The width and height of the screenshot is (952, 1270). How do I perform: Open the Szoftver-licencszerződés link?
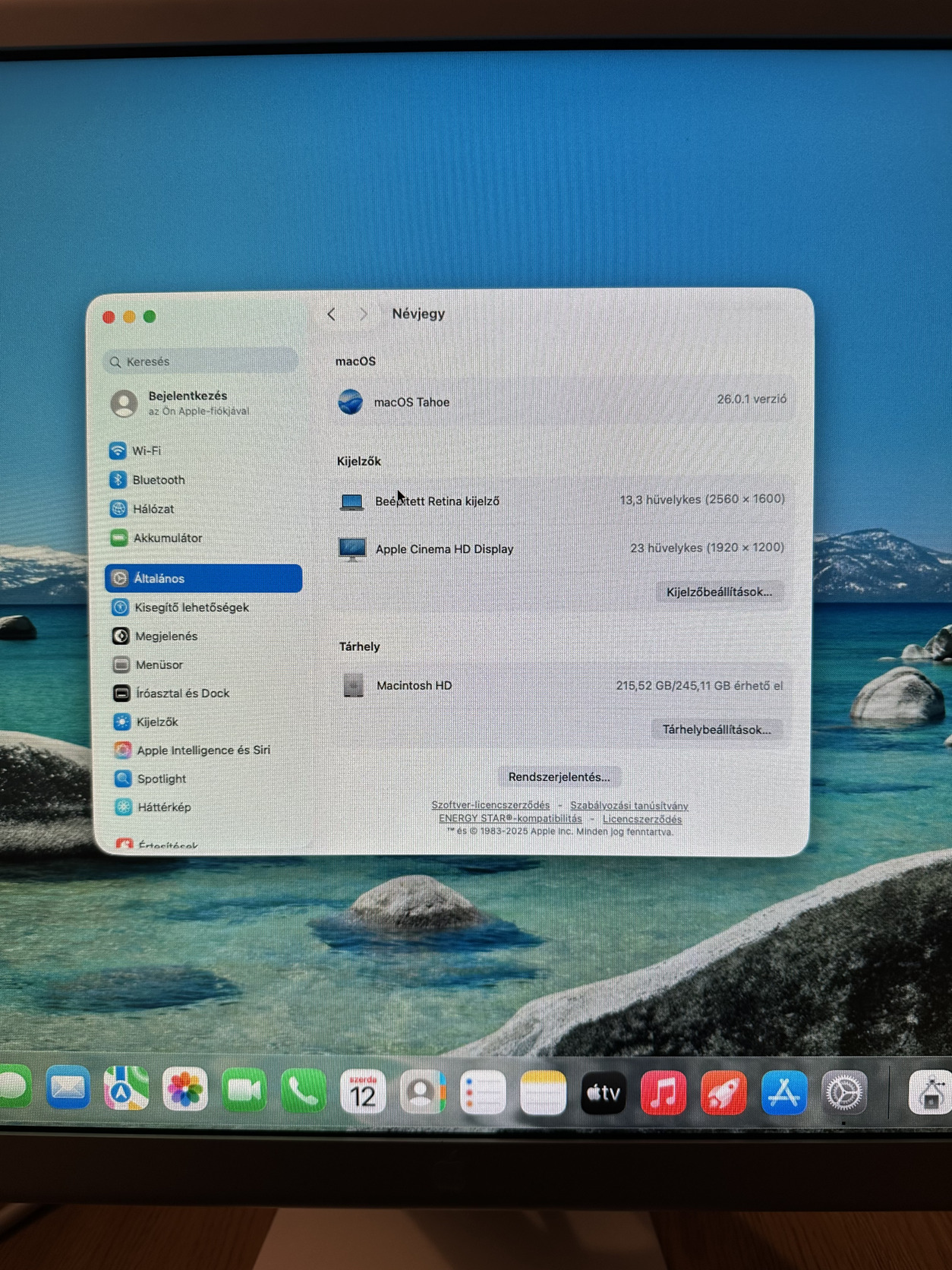pos(490,805)
